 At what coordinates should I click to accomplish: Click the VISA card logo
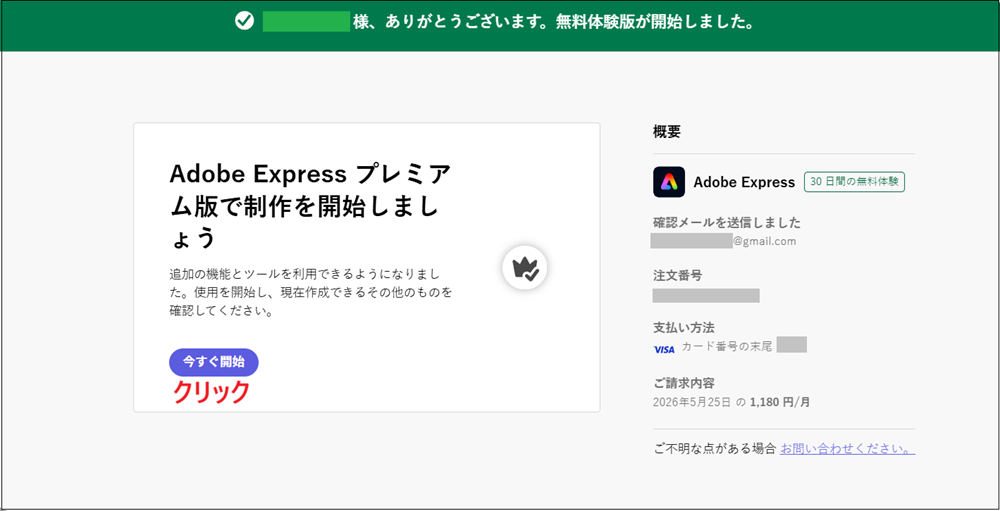click(x=664, y=350)
